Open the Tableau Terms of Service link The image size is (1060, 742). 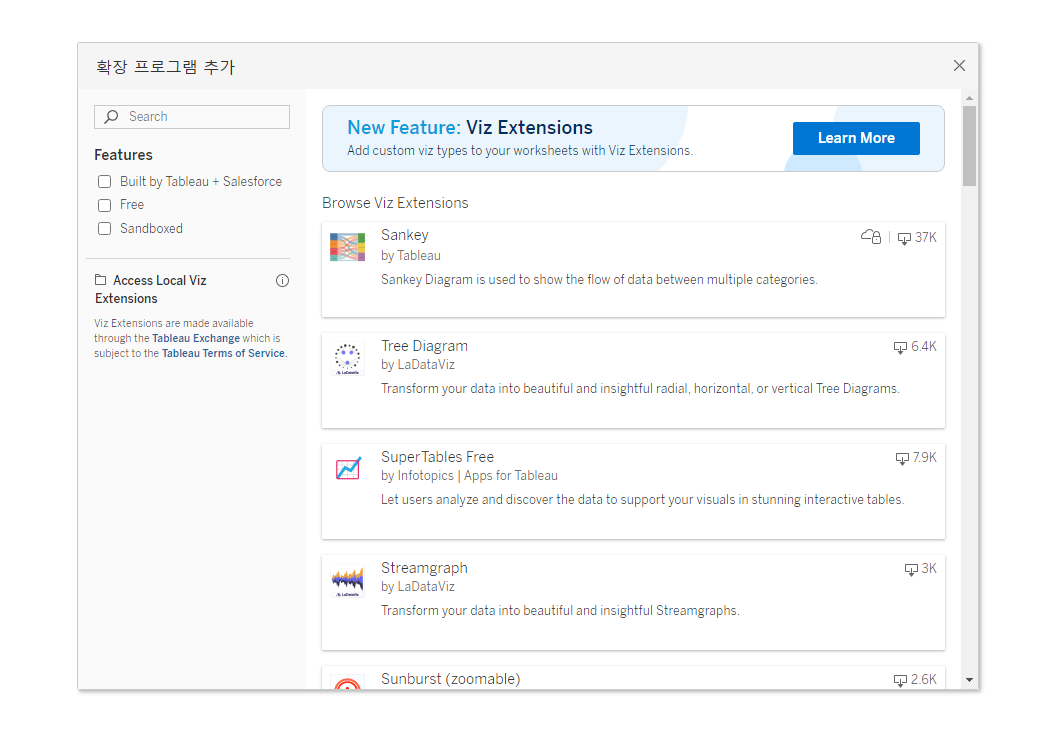coord(223,353)
